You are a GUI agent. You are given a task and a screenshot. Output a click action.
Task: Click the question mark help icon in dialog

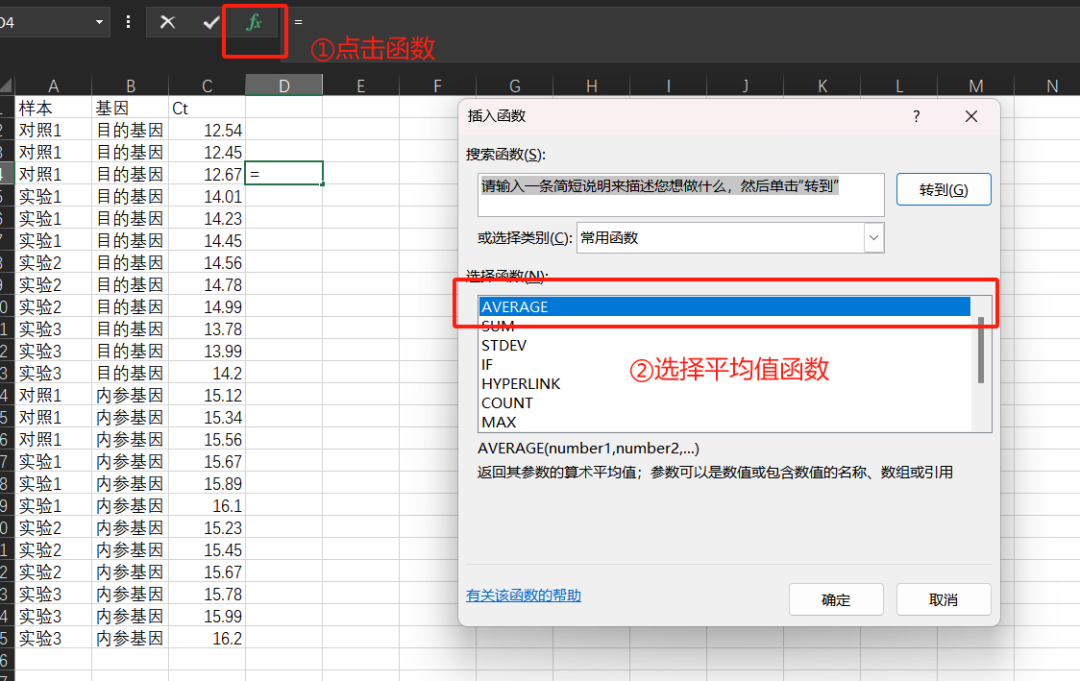click(916, 117)
